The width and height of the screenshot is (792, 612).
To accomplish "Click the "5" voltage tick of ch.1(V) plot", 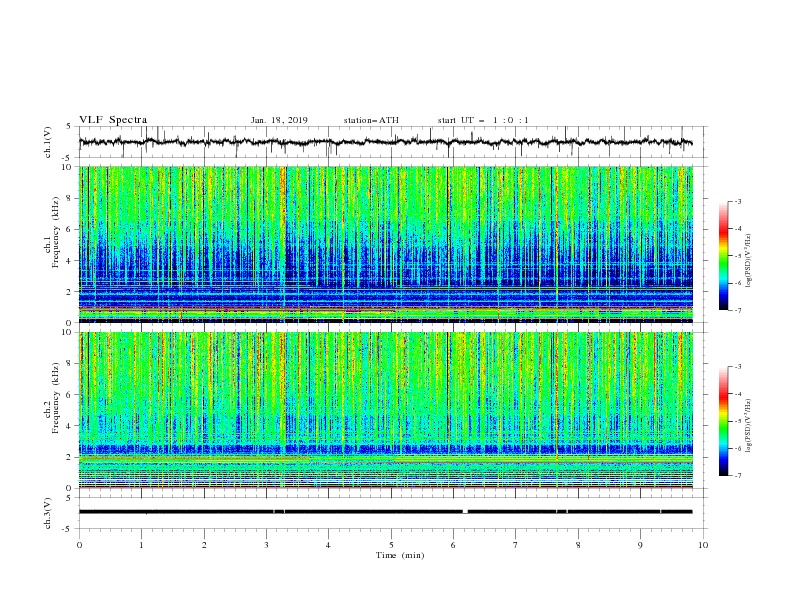I will click(x=69, y=127).
